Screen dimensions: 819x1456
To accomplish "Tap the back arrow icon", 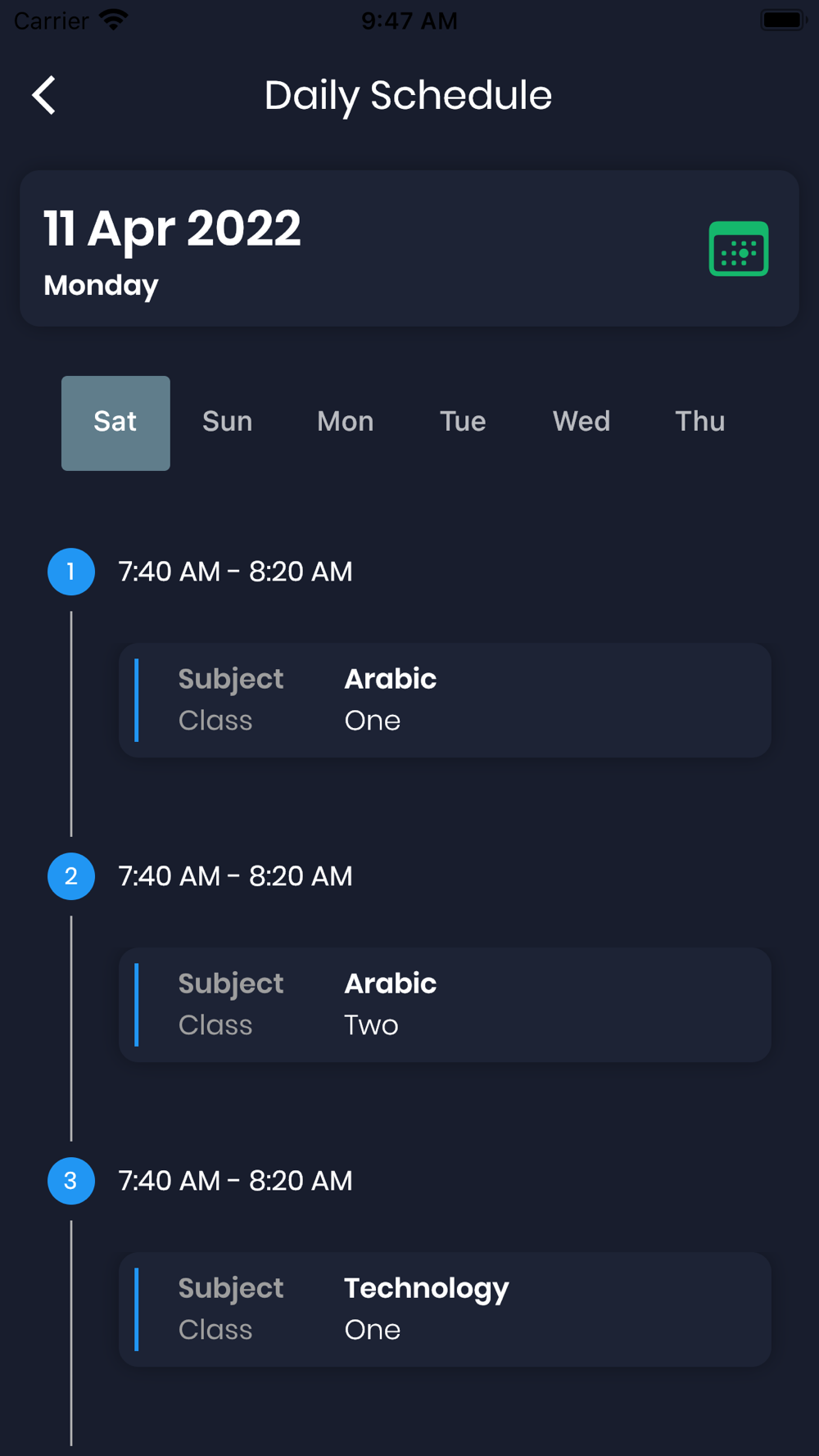I will (x=44, y=96).
